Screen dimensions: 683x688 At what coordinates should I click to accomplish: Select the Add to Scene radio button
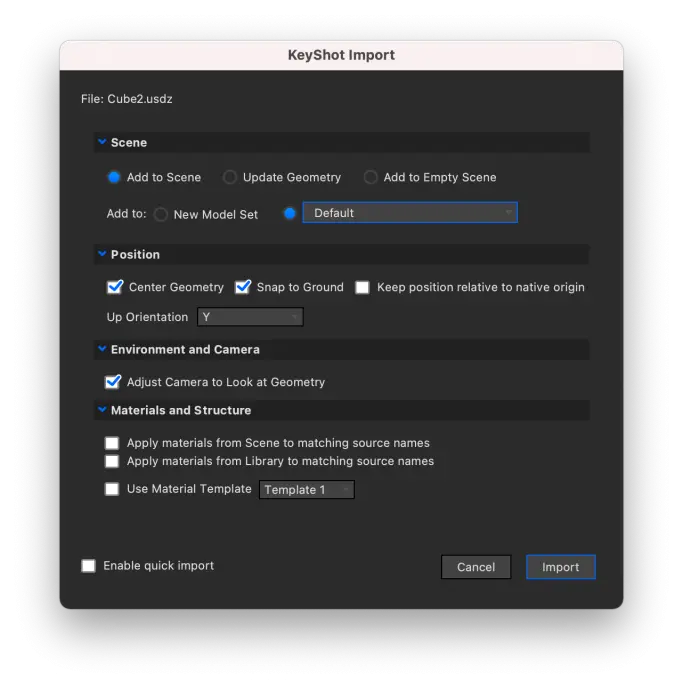pyautogui.click(x=114, y=177)
